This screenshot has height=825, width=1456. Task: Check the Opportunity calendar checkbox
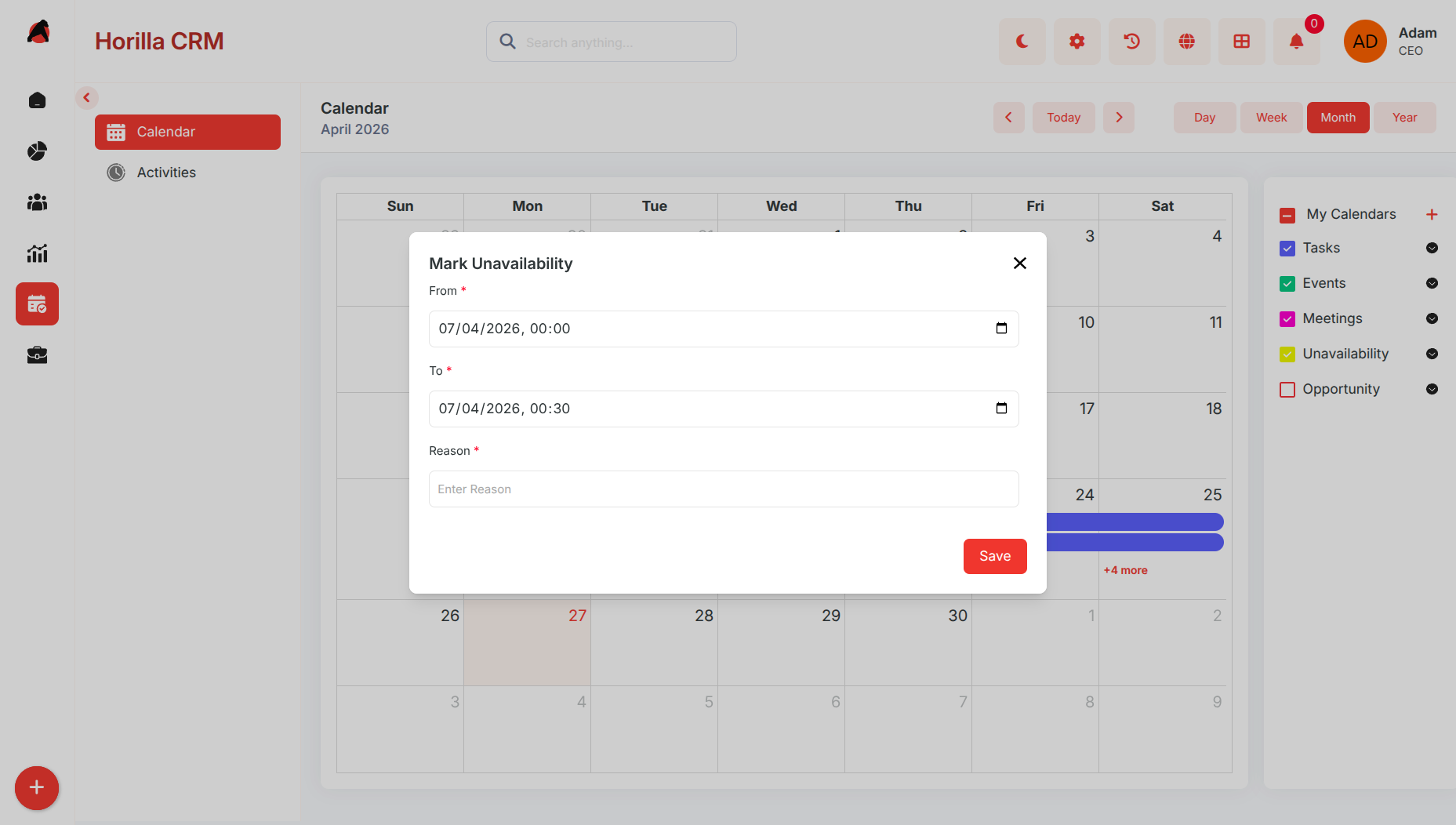click(x=1287, y=390)
